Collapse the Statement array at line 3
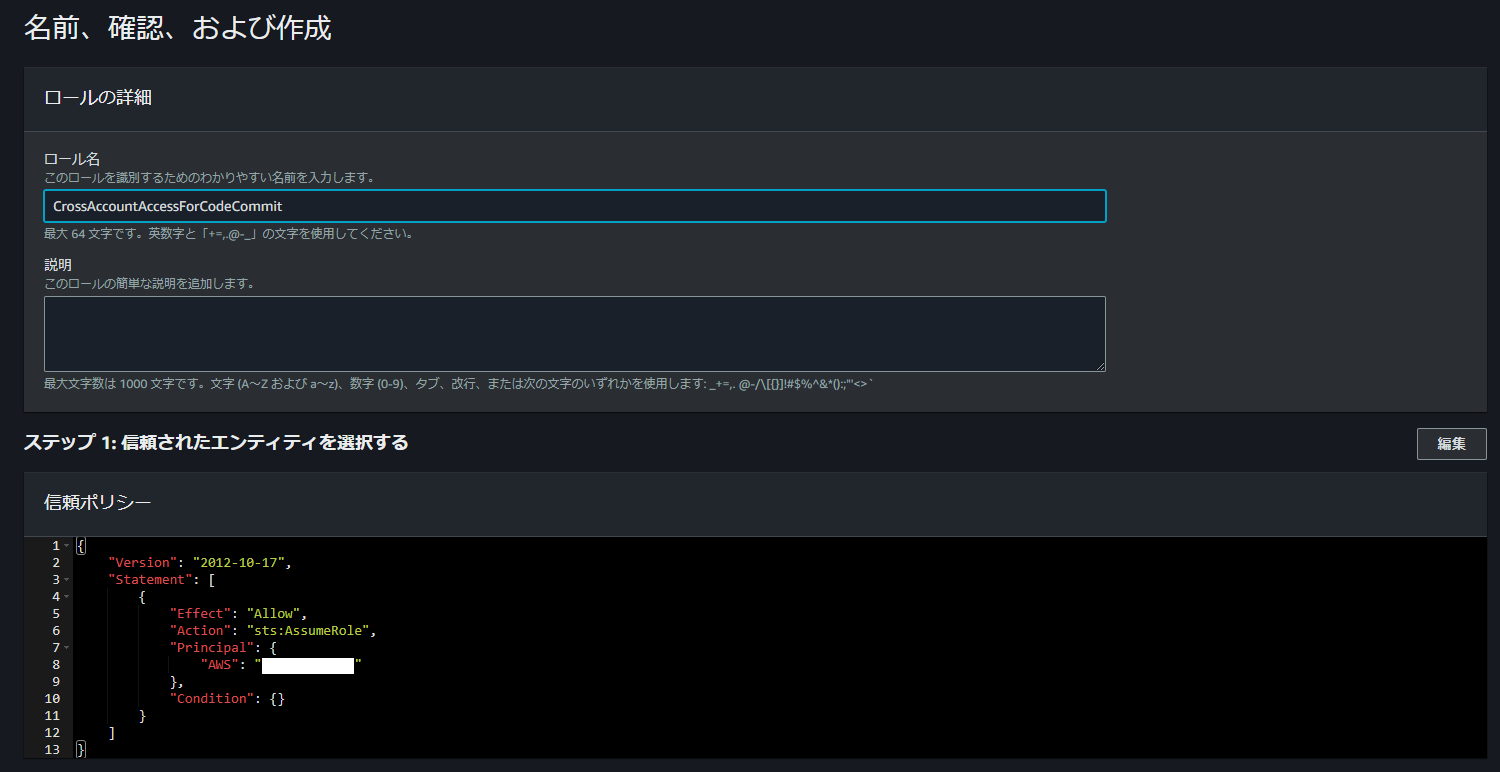The height and width of the screenshot is (772, 1500). (x=68, y=579)
